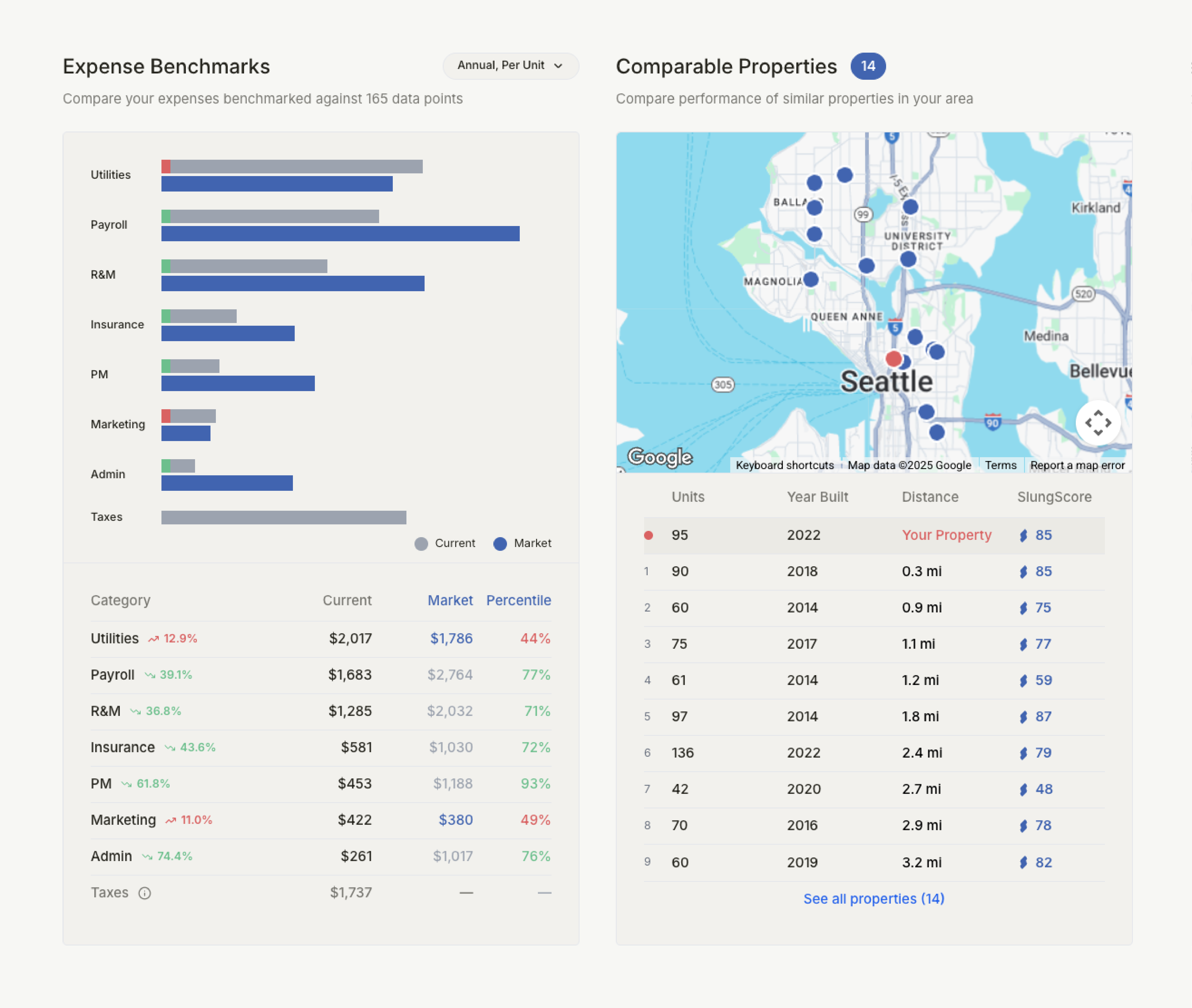This screenshot has height=1008, width=1192.
Task: Select the red Your Property marker on the map
Action: pyautogui.click(x=894, y=359)
